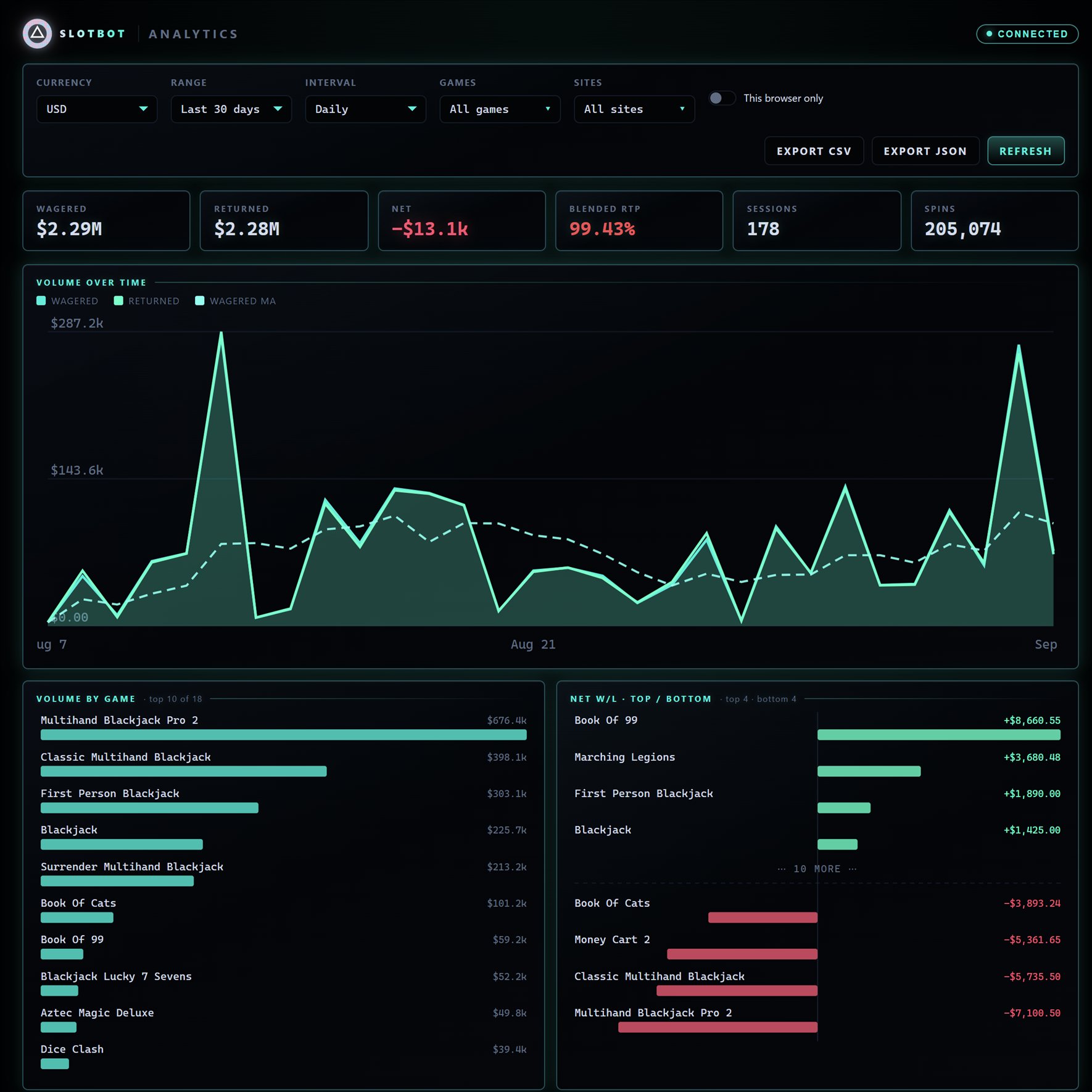Screen dimensions: 1092x1092
Task: Select the Returned $2.28M value
Action: pos(247,229)
